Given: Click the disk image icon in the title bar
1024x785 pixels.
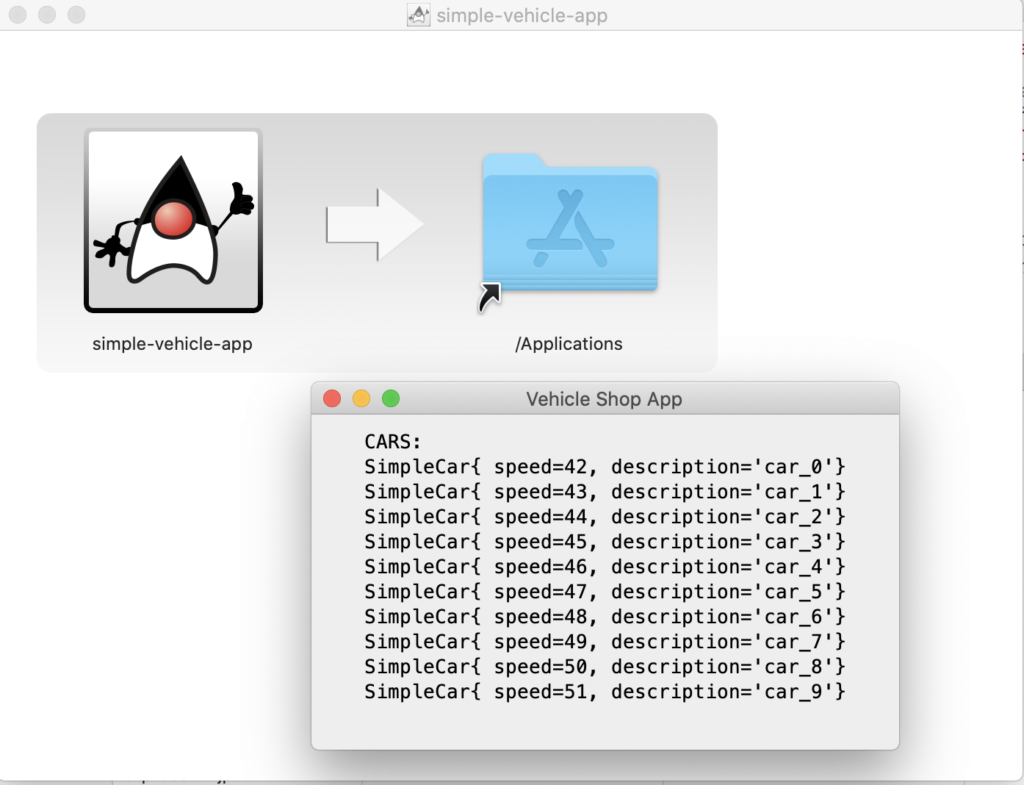Looking at the screenshot, I should (421, 15).
